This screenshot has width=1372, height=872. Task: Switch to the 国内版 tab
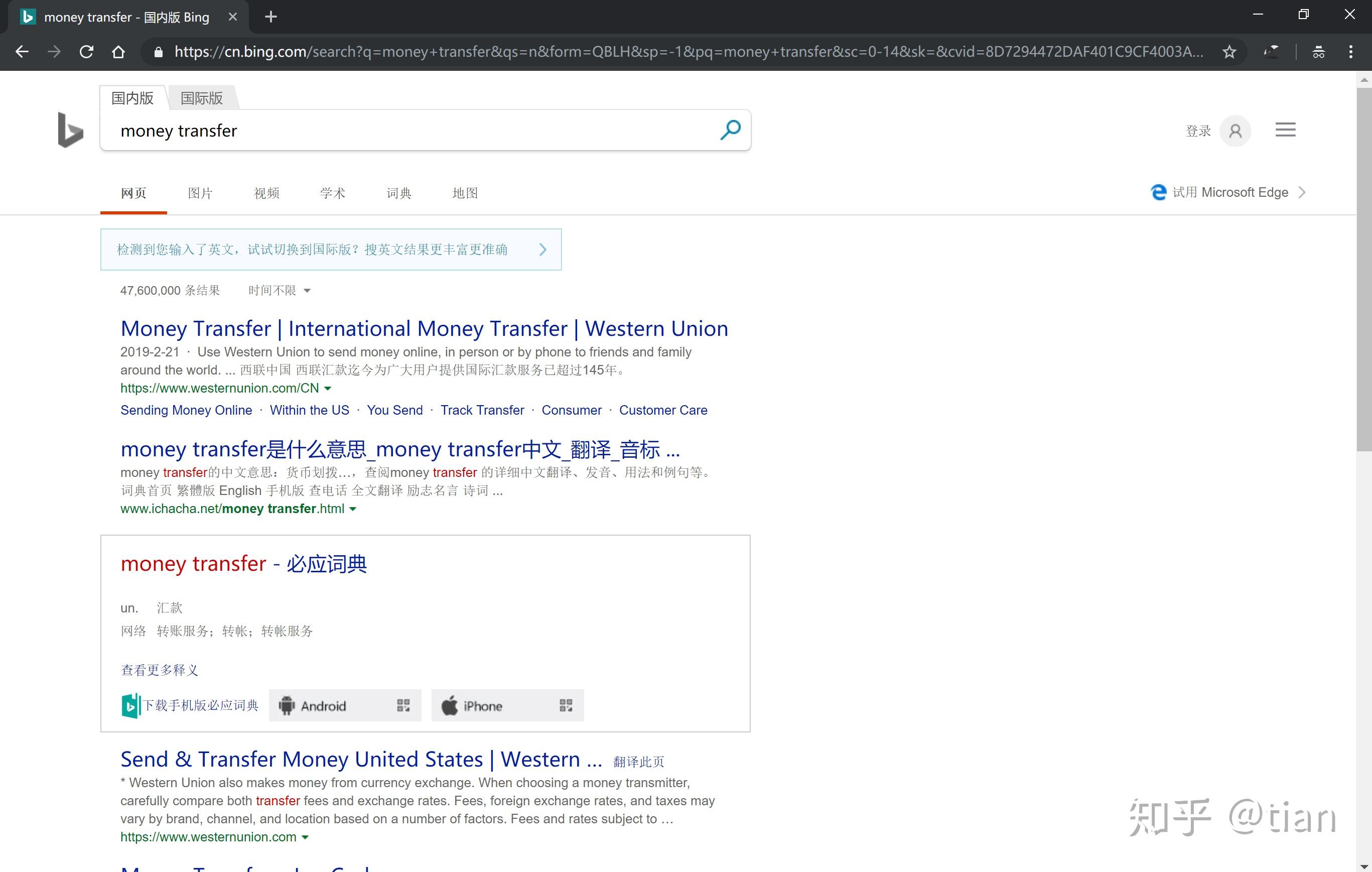[x=132, y=98]
